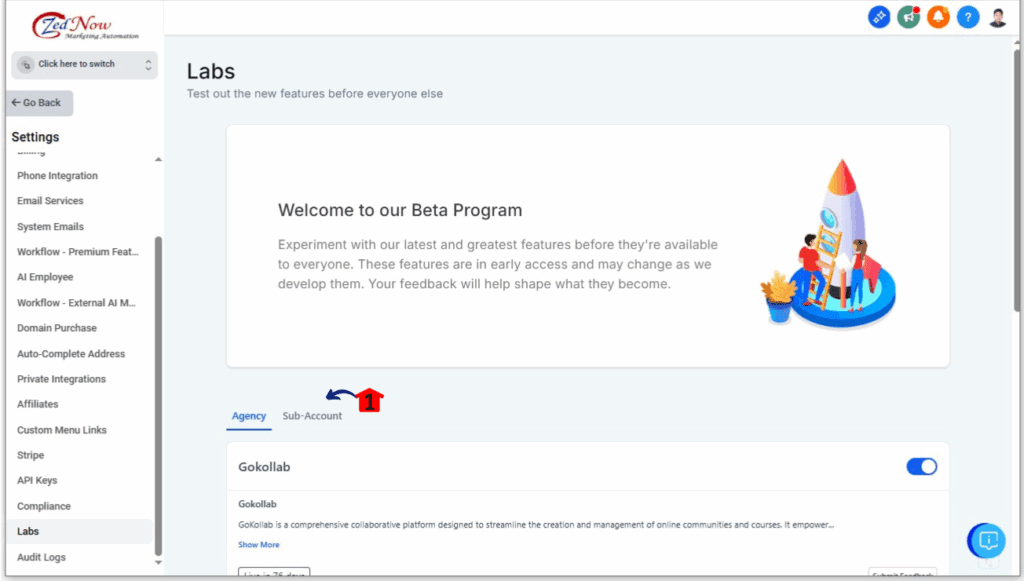Open Custom Menu Links settings
The image size is (1024, 581).
tap(62, 430)
